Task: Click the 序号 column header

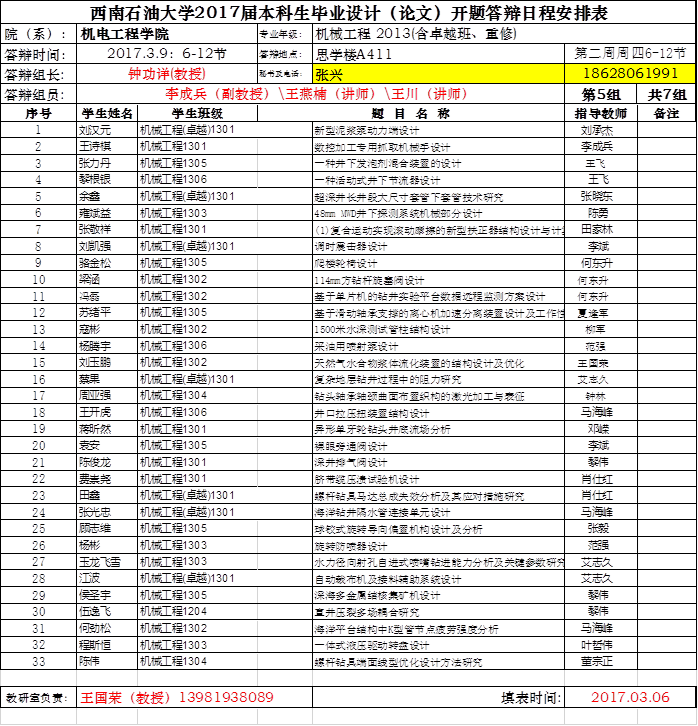Action: coord(38,113)
